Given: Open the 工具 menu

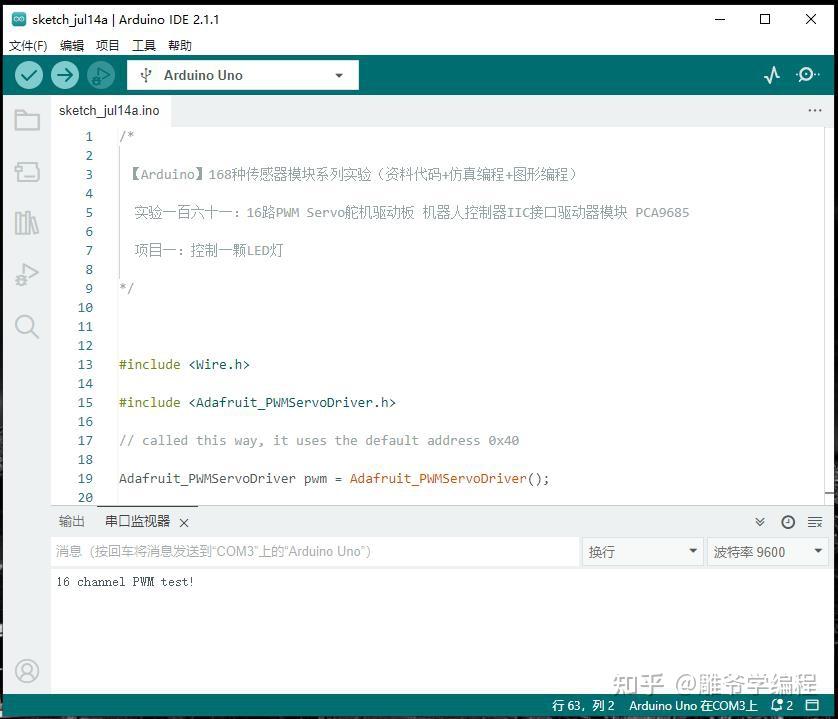Looking at the screenshot, I should [144, 45].
